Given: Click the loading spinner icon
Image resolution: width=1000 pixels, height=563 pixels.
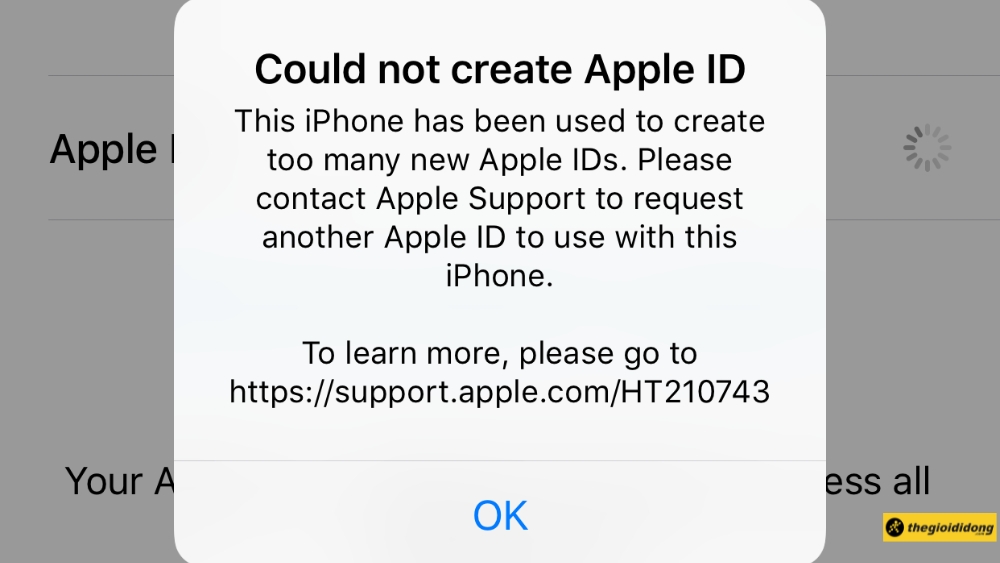Looking at the screenshot, I should pos(927,148).
